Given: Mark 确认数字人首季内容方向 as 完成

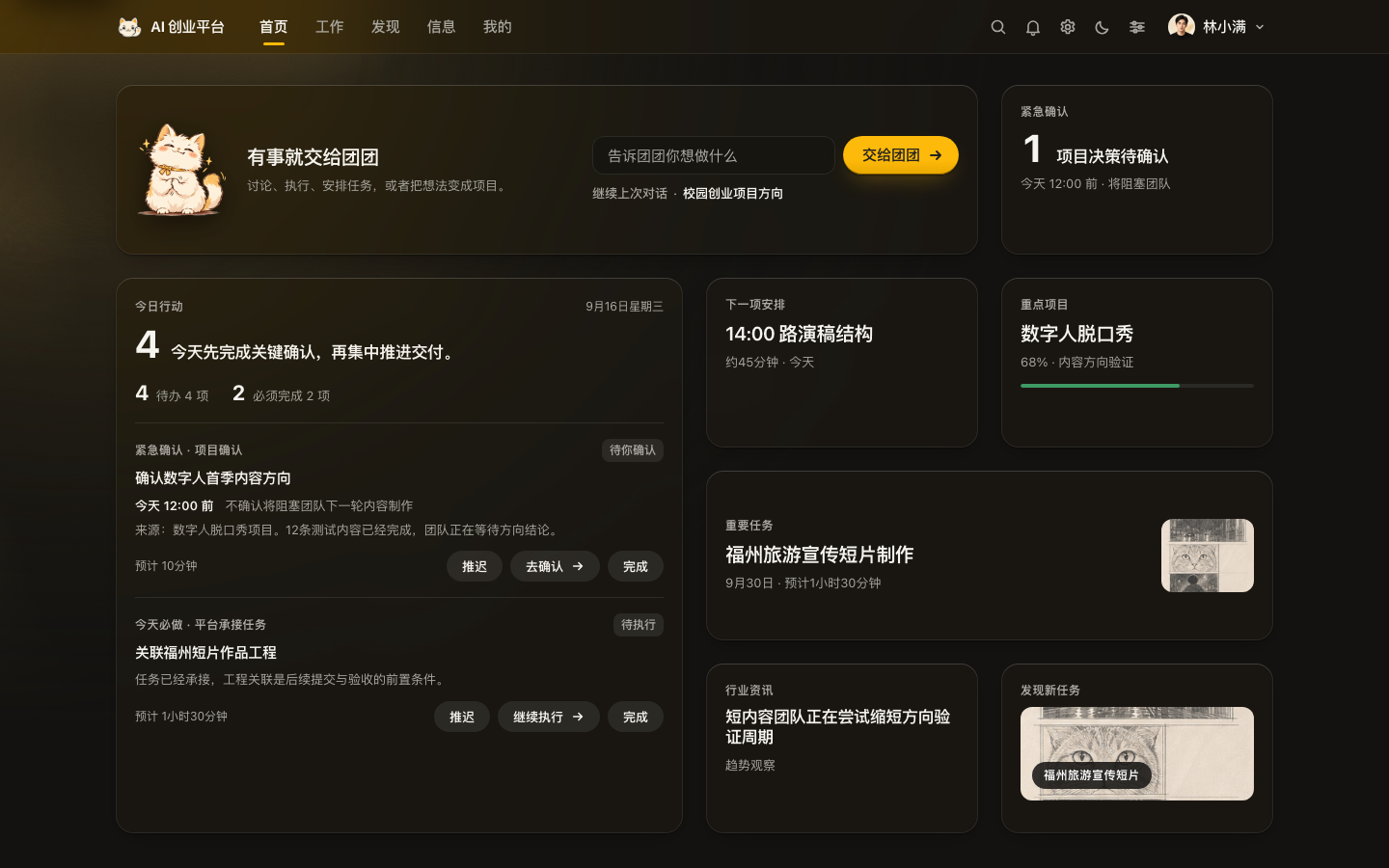Looking at the screenshot, I should point(636,566).
